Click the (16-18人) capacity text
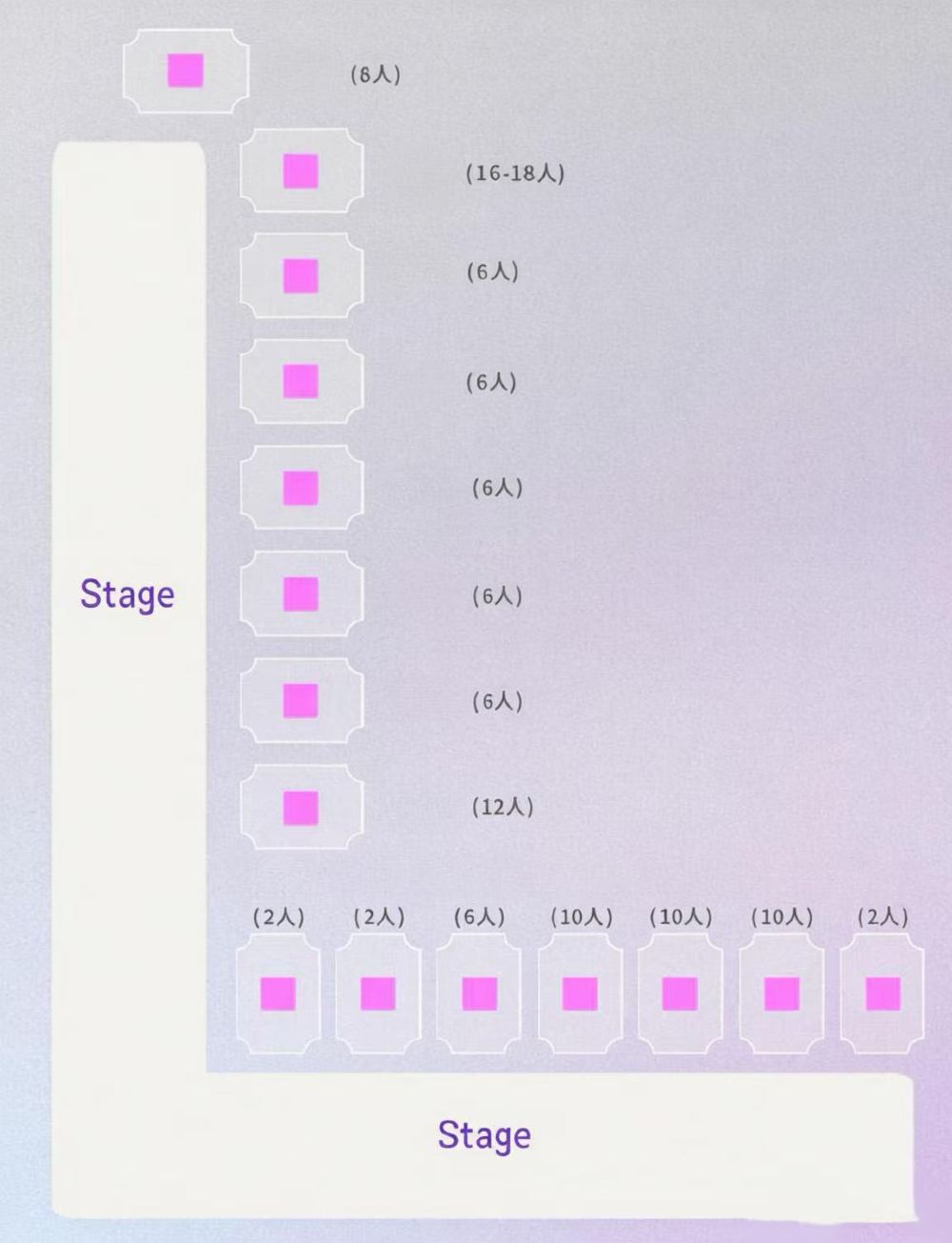The width and height of the screenshot is (952, 1243). coord(515,173)
